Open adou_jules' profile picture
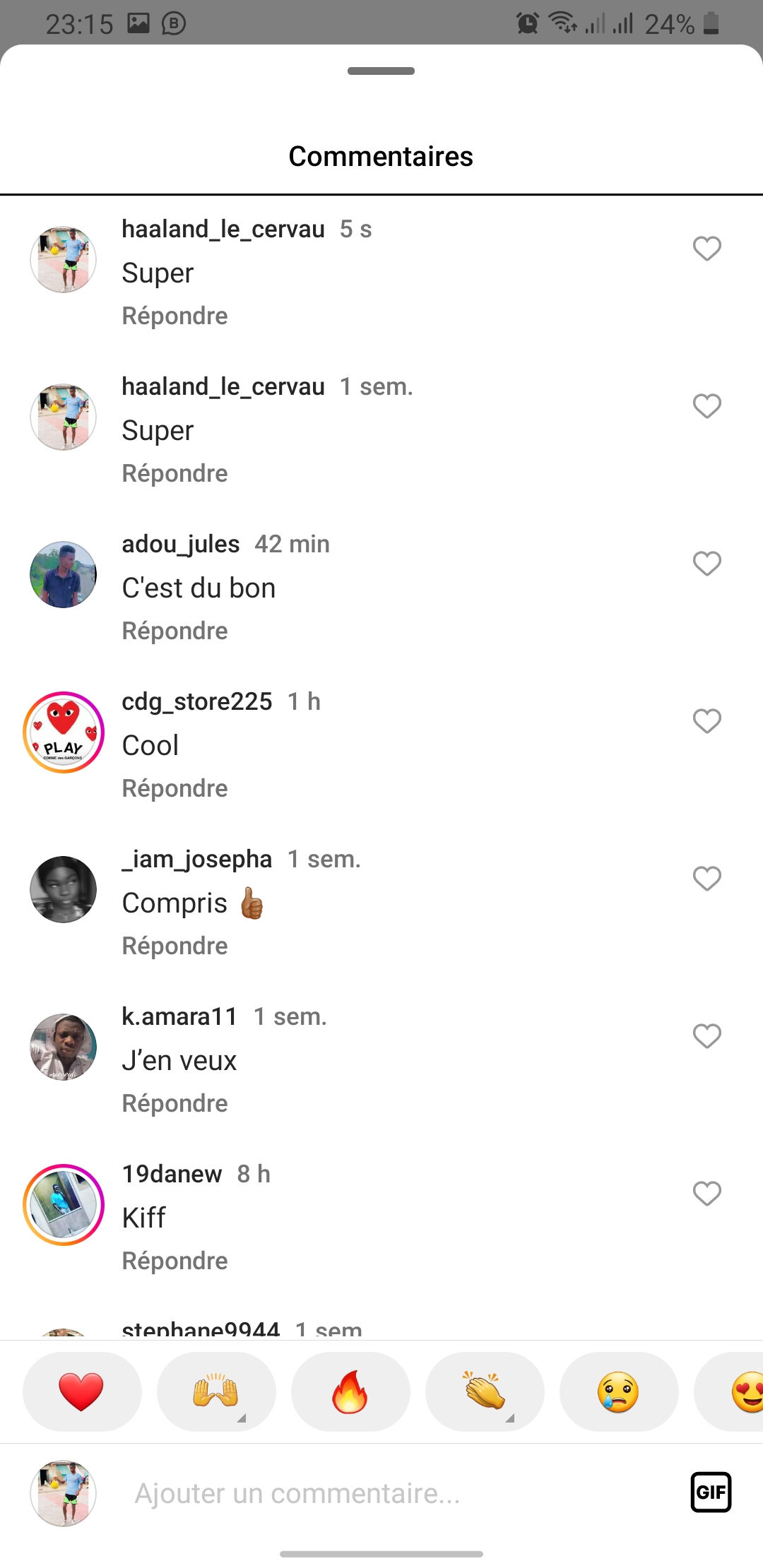Screen dimensions: 763x1568 pyautogui.click(x=64, y=575)
